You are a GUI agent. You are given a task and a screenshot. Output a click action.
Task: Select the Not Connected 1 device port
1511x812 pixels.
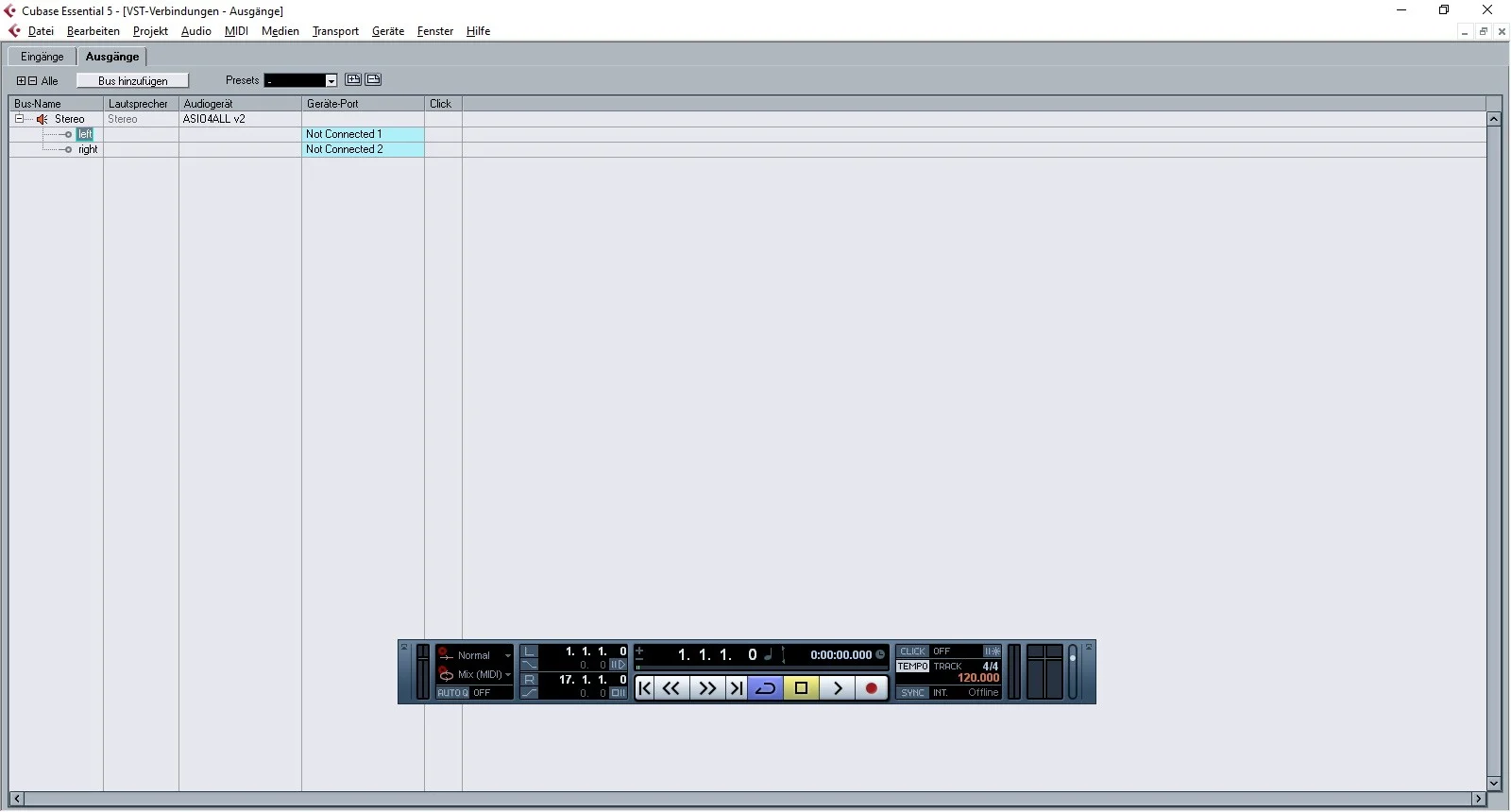coord(364,134)
